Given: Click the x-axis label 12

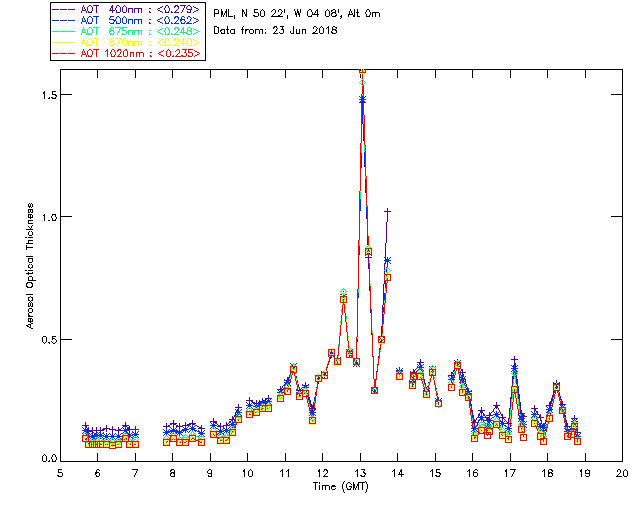Looking at the screenshot, I should pos(322,473).
